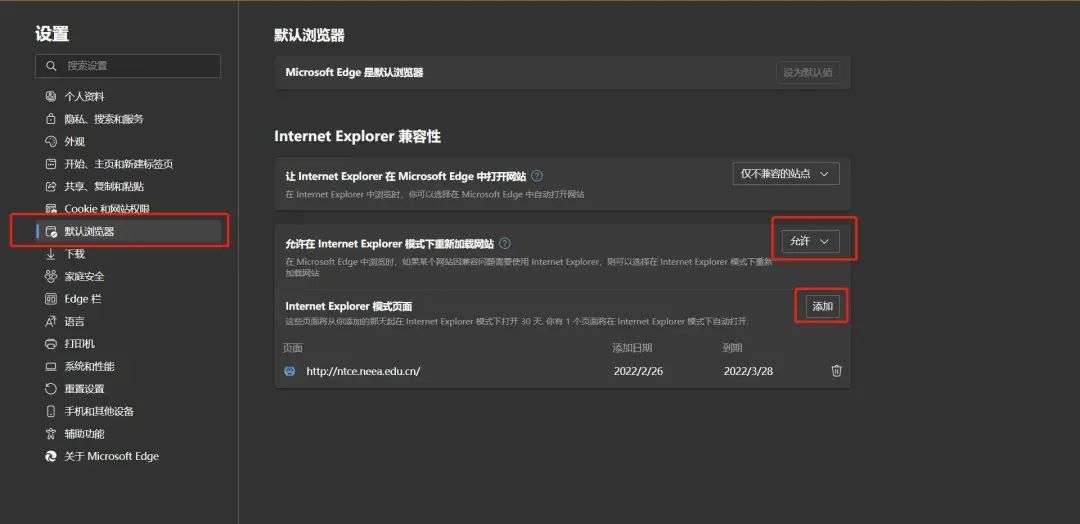Click the magnifier icon in settings search
Image resolution: width=1080 pixels, height=524 pixels.
[51, 66]
